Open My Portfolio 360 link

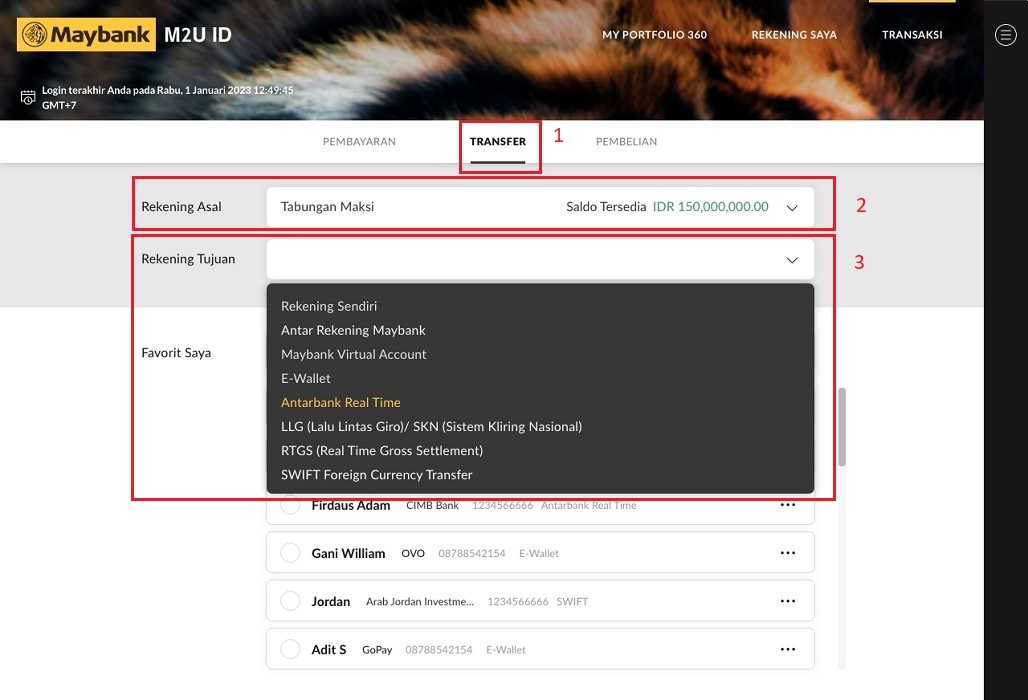[x=654, y=35]
